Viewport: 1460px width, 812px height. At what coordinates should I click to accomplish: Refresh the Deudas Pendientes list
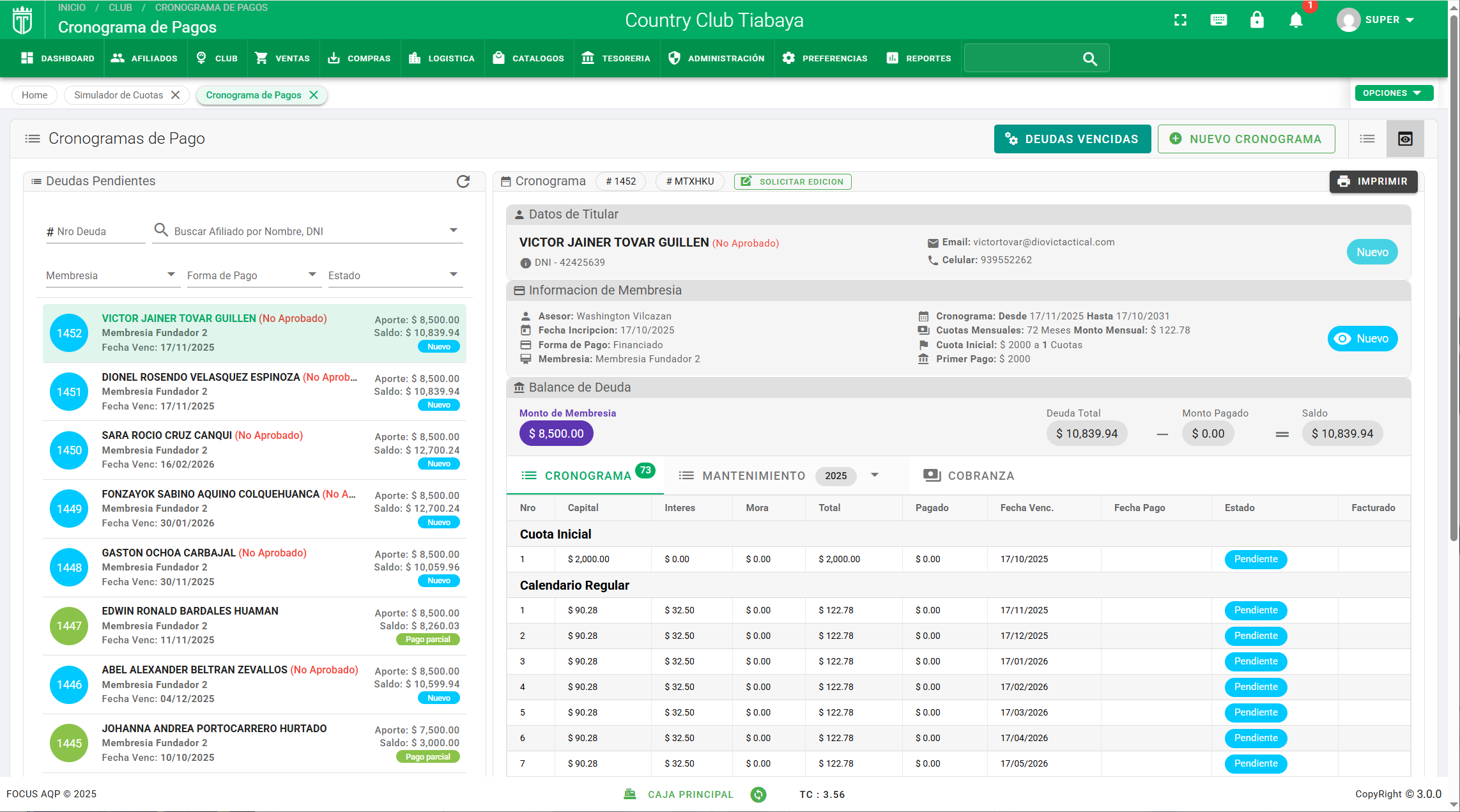coord(463,181)
